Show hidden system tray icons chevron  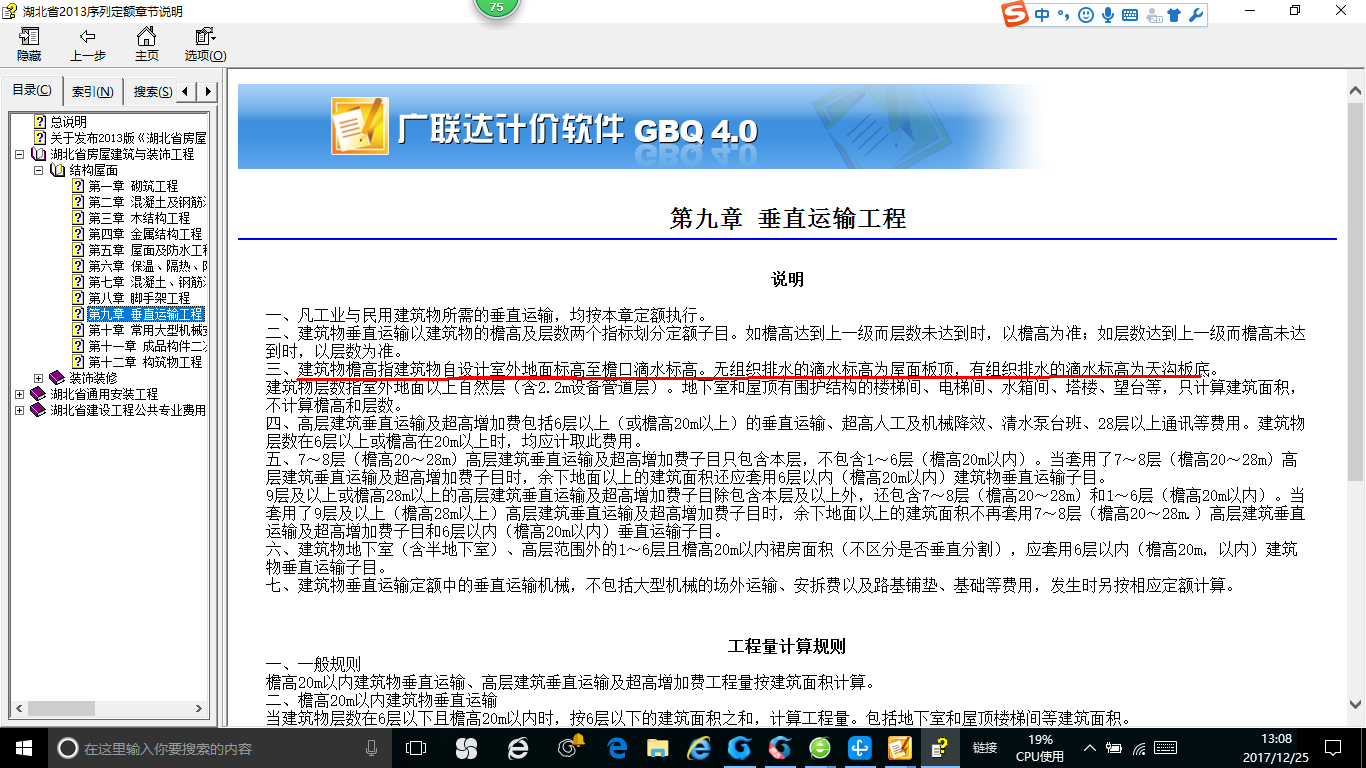pos(1089,748)
